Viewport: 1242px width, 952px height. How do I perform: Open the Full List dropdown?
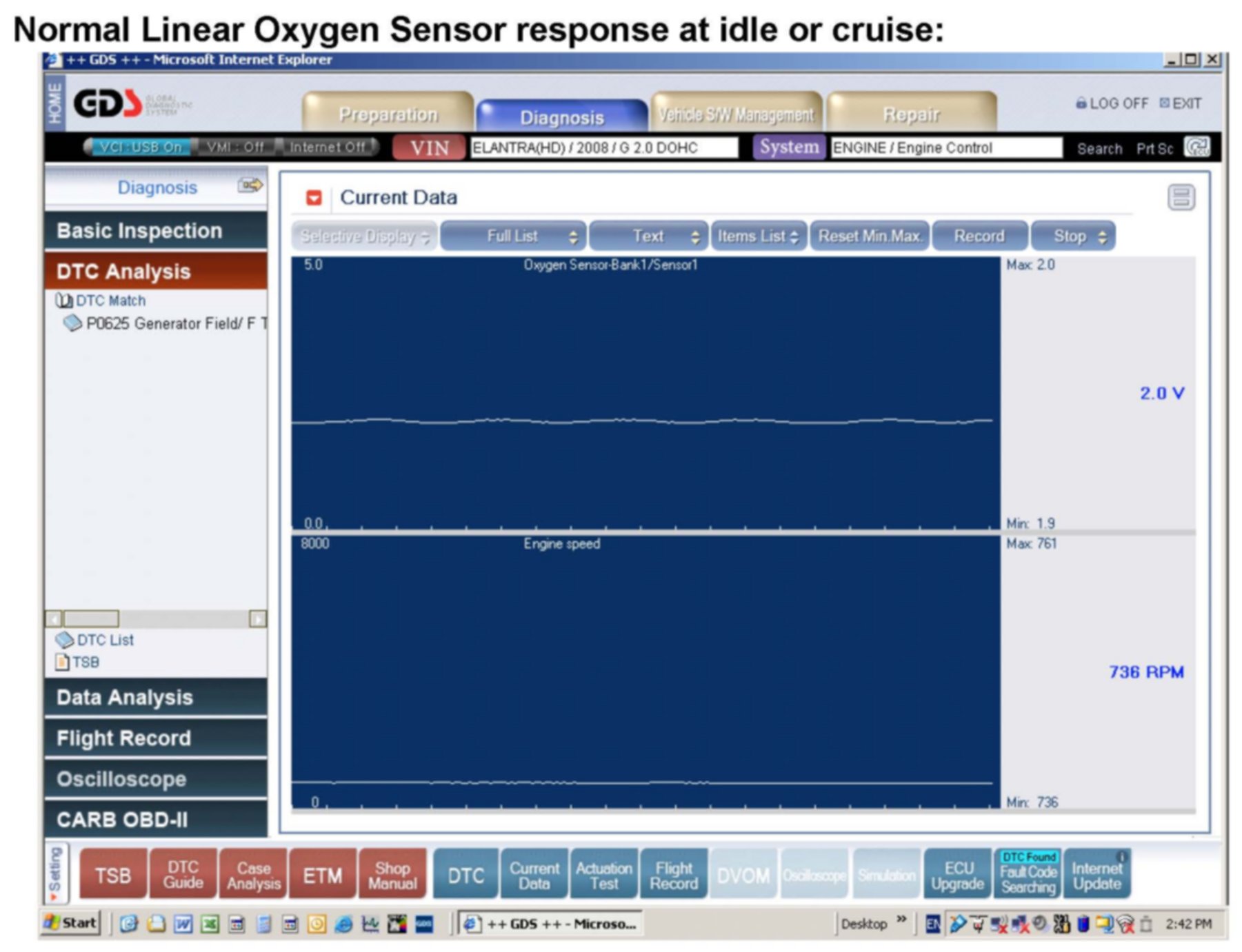[513, 236]
